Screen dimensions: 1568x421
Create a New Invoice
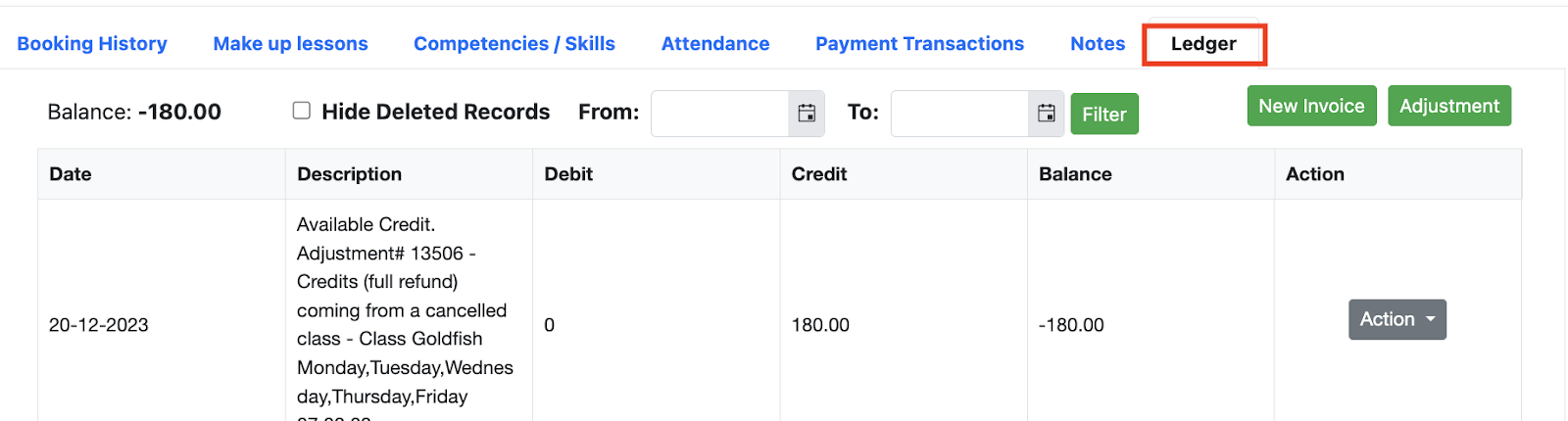(x=1311, y=106)
